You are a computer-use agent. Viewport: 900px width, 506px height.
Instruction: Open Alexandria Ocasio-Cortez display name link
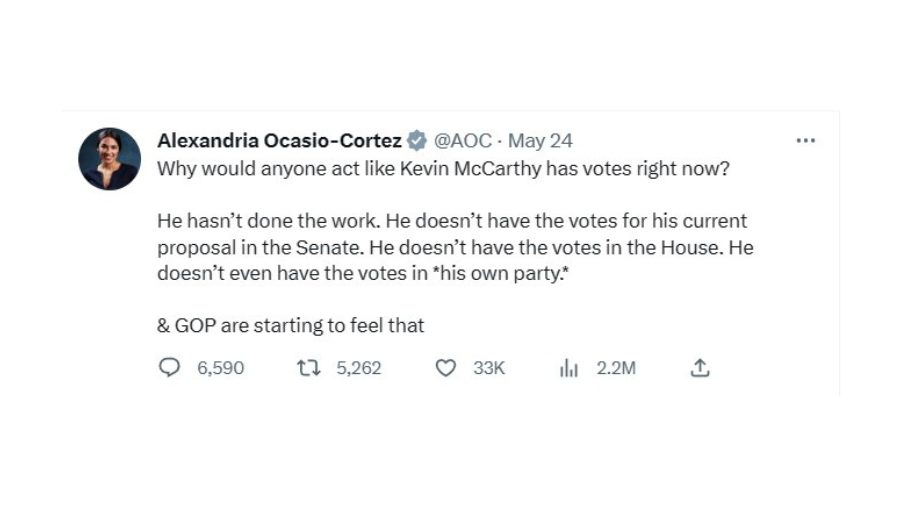(x=280, y=141)
